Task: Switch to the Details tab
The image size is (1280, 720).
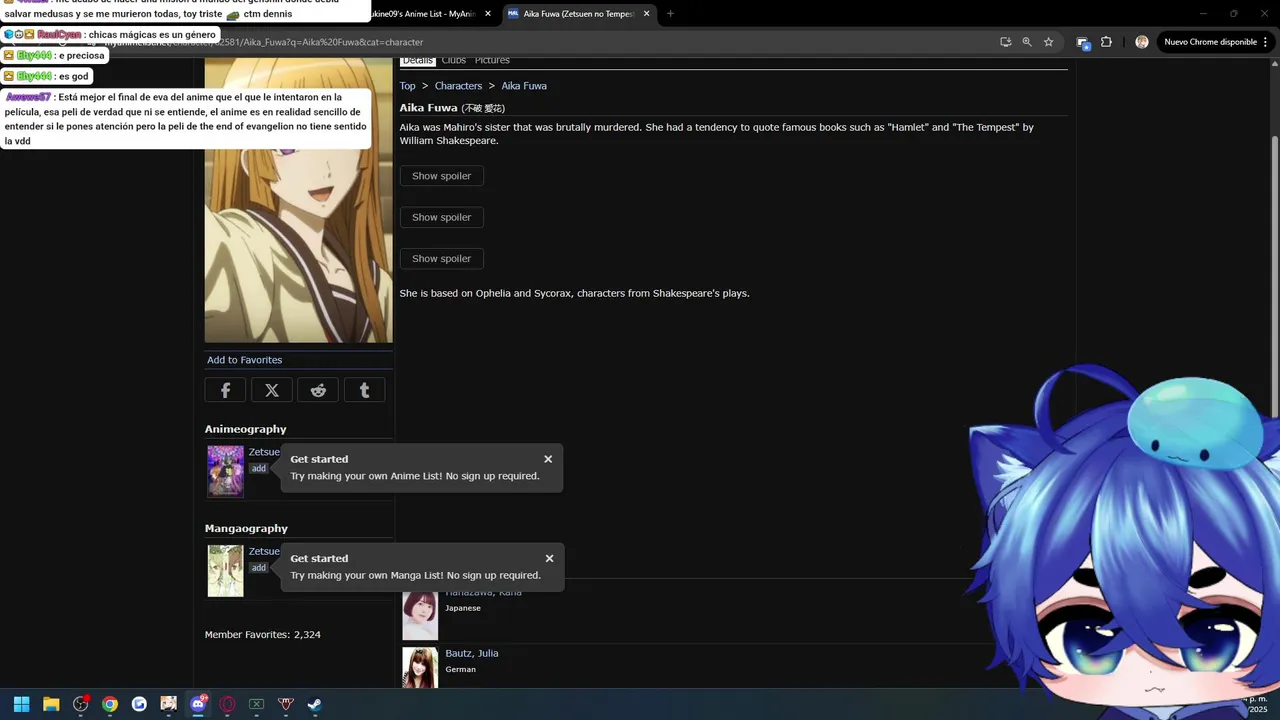Action: 417,61
